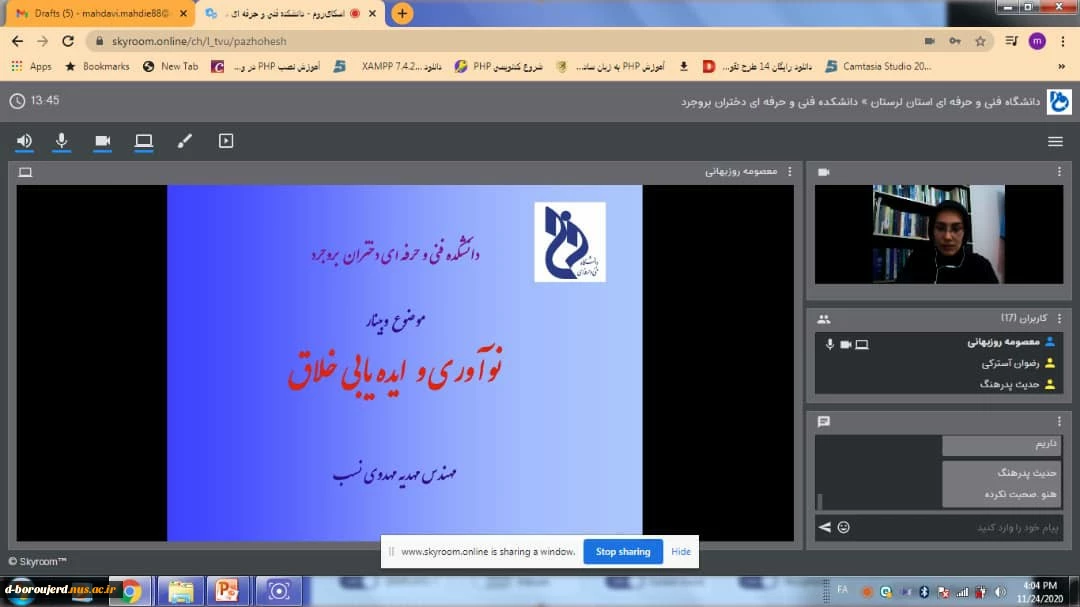
Task: Open Apps in the bookmarks bar
Action: point(32,66)
